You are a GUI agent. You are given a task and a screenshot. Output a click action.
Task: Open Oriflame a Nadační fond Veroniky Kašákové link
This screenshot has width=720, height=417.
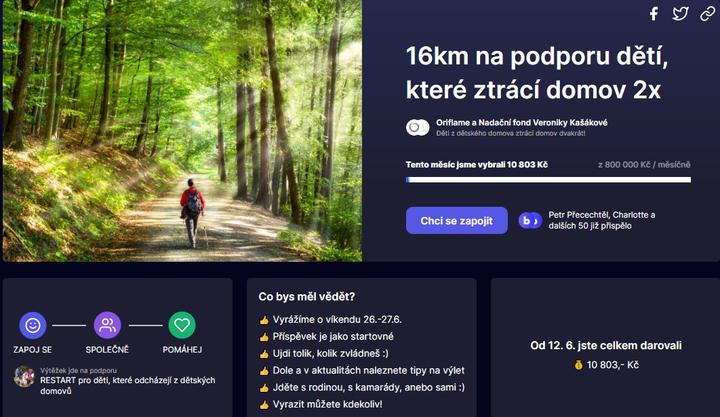click(522, 123)
